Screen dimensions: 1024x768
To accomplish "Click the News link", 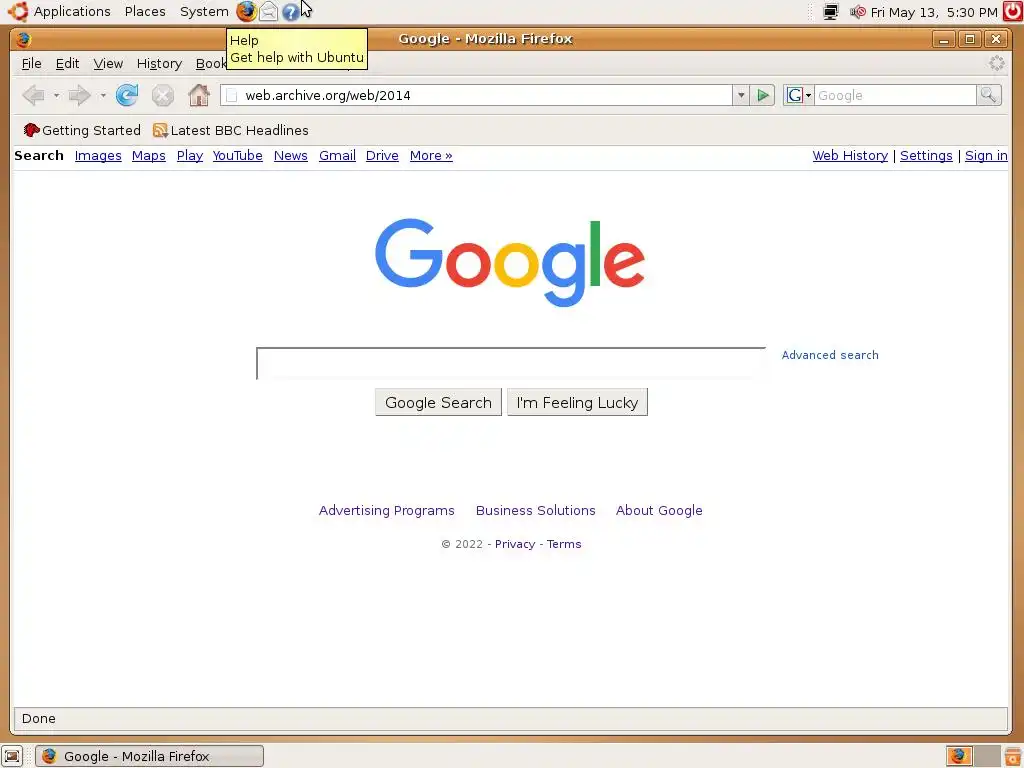I will tap(291, 155).
